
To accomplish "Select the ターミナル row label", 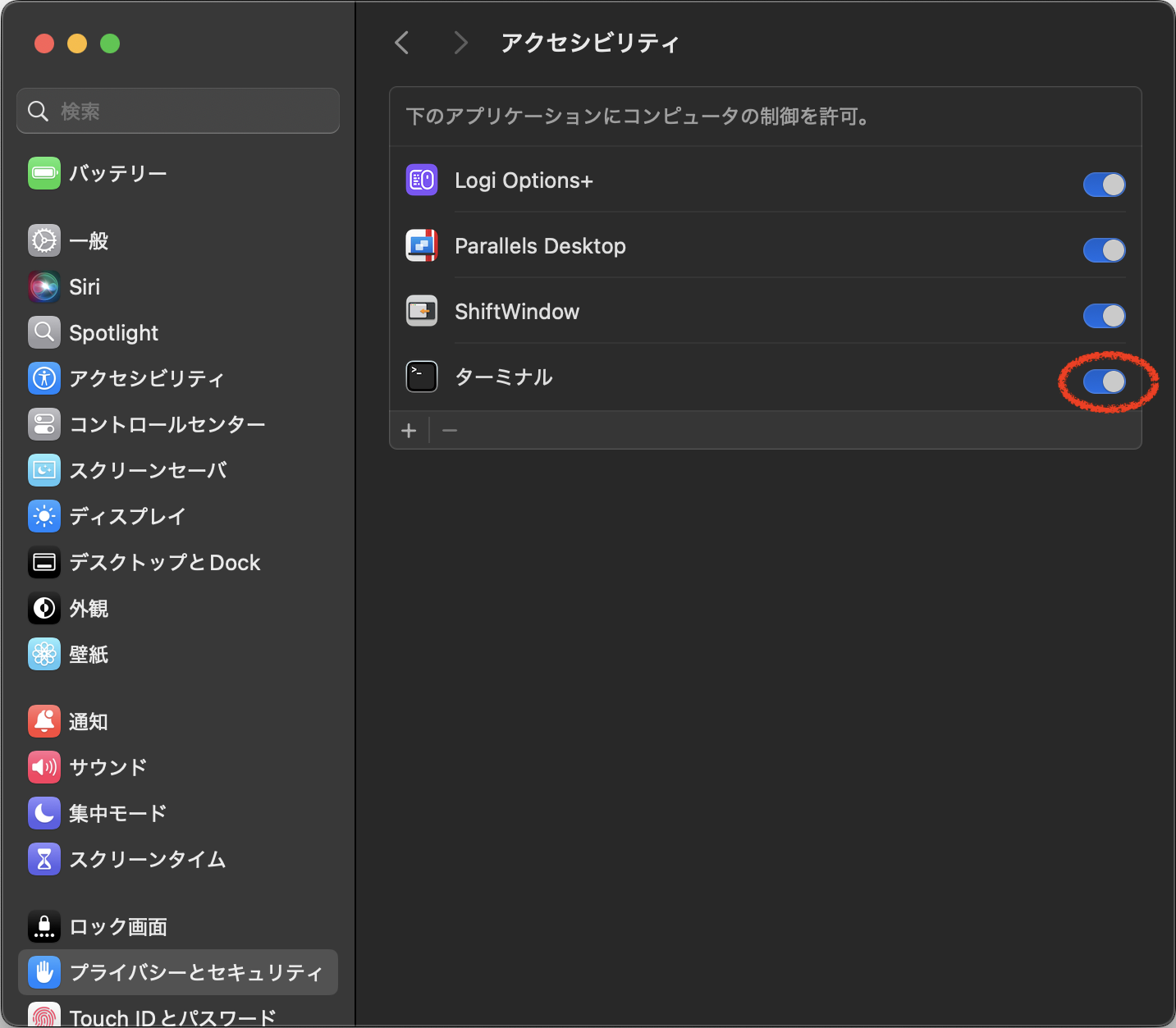I will pyautogui.click(x=504, y=377).
